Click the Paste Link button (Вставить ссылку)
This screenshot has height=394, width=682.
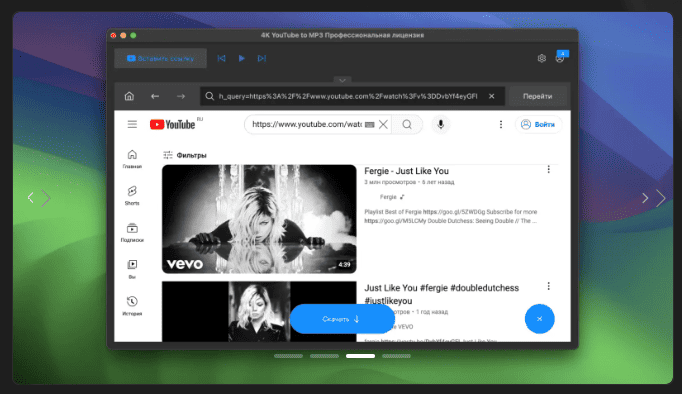tap(160, 58)
